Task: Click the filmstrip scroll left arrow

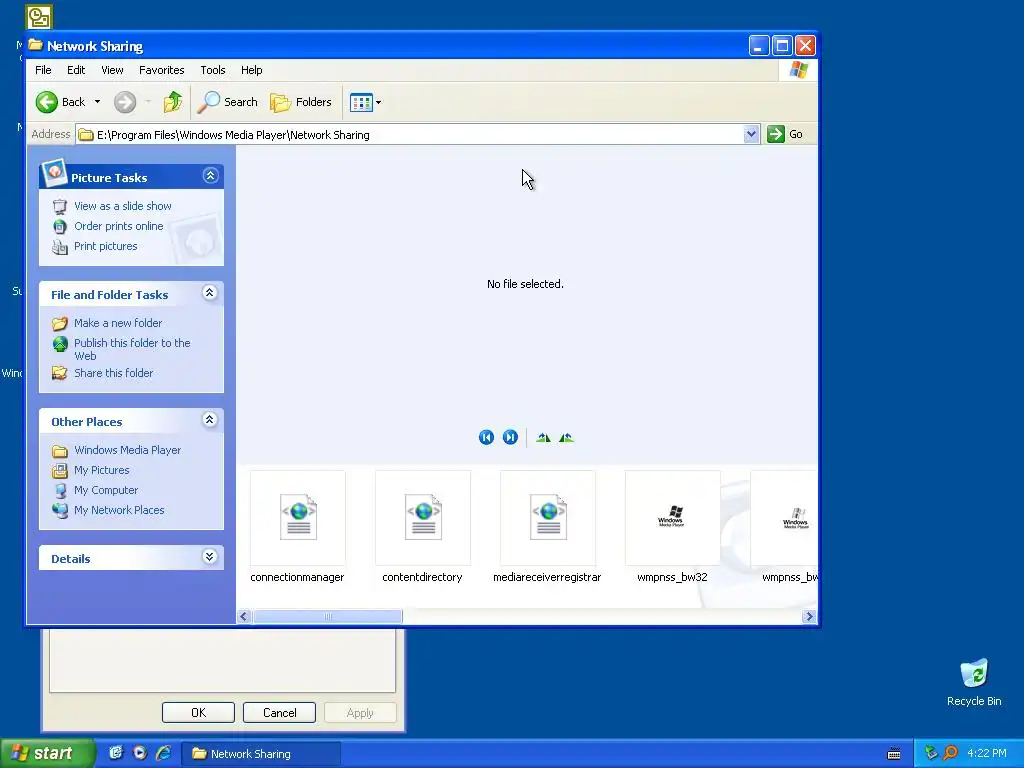Action: [244, 616]
